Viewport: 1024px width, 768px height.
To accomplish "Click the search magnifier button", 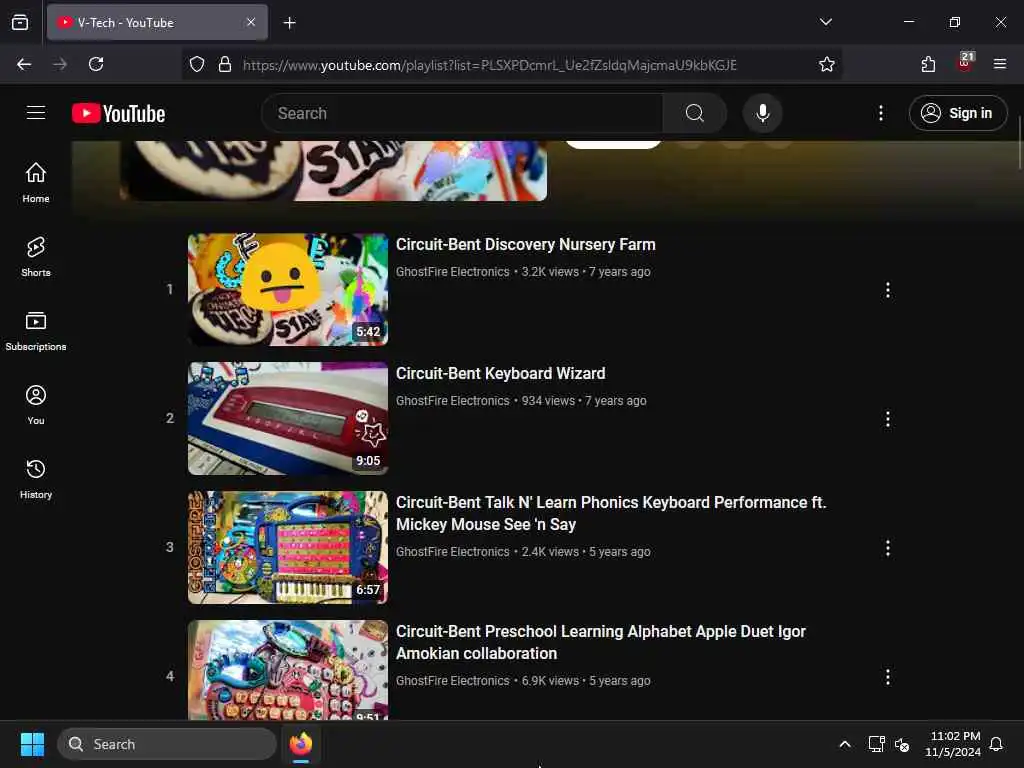I will tap(694, 113).
